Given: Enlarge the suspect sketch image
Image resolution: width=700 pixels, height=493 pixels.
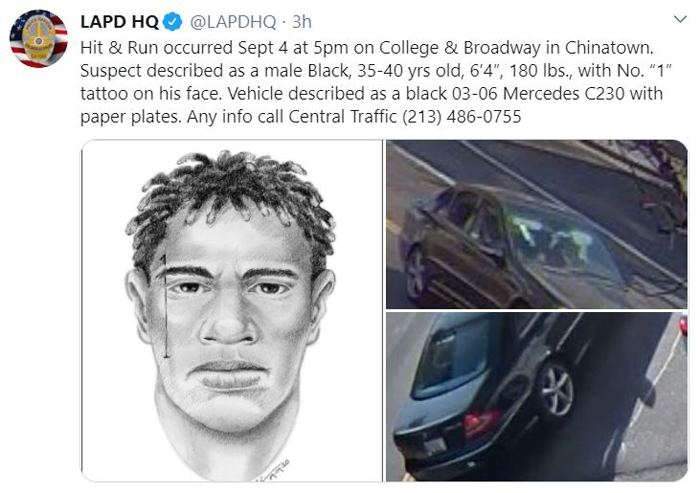Looking at the screenshot, I should 231,311.
